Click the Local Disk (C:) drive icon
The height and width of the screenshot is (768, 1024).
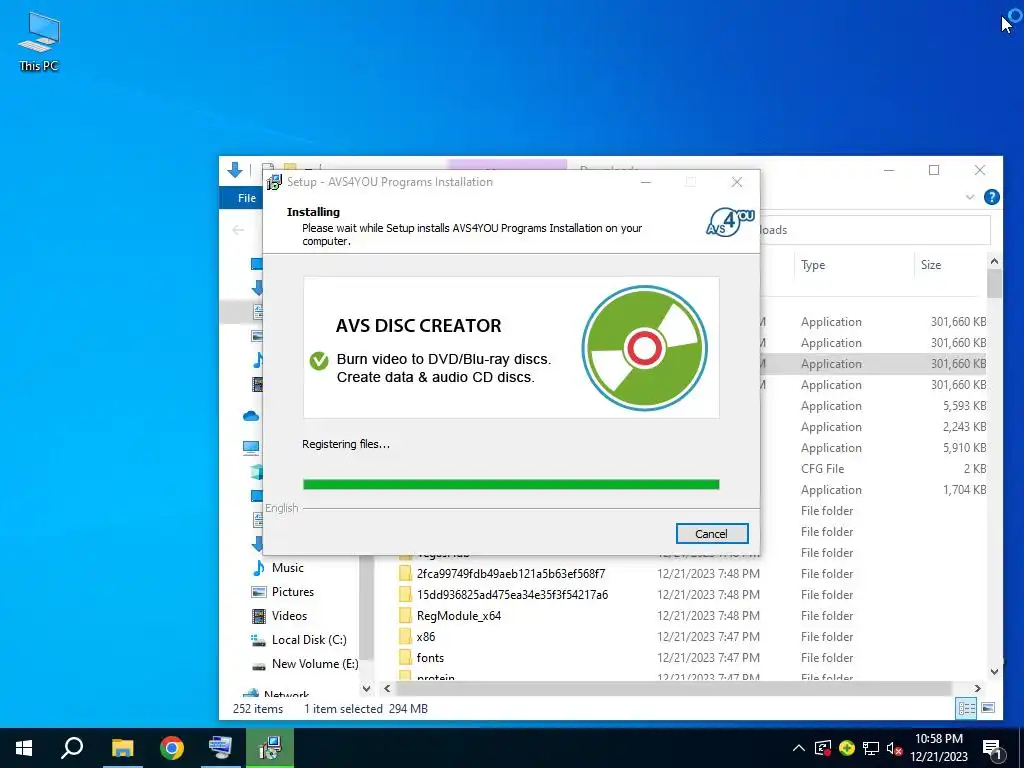click(x=259, y=640)
